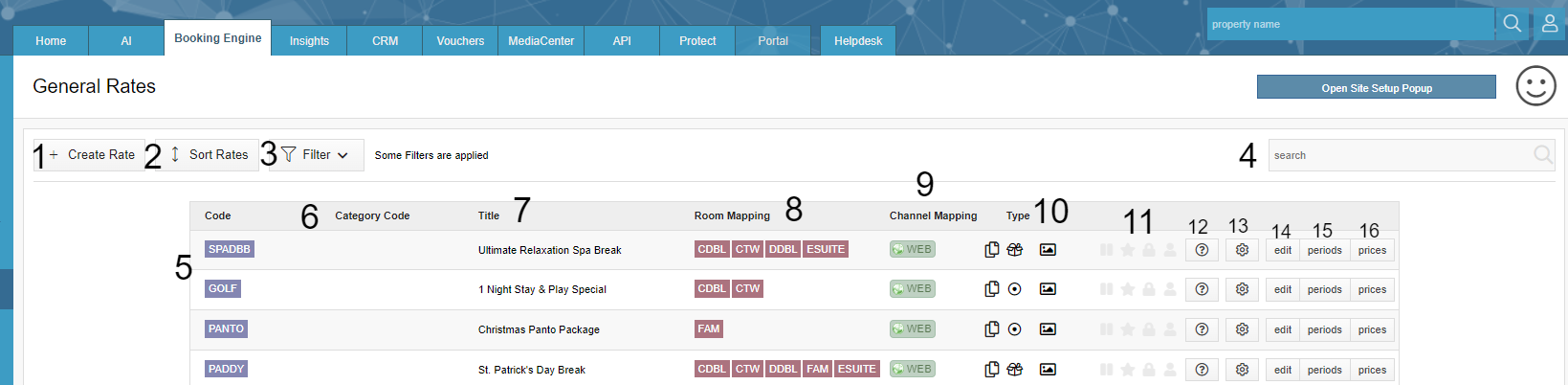Image resolution: width=1568 pixels, height=385 pixels.
Task: Click the WEB channel badge for GOLF
Action: (x=913, y=288)
